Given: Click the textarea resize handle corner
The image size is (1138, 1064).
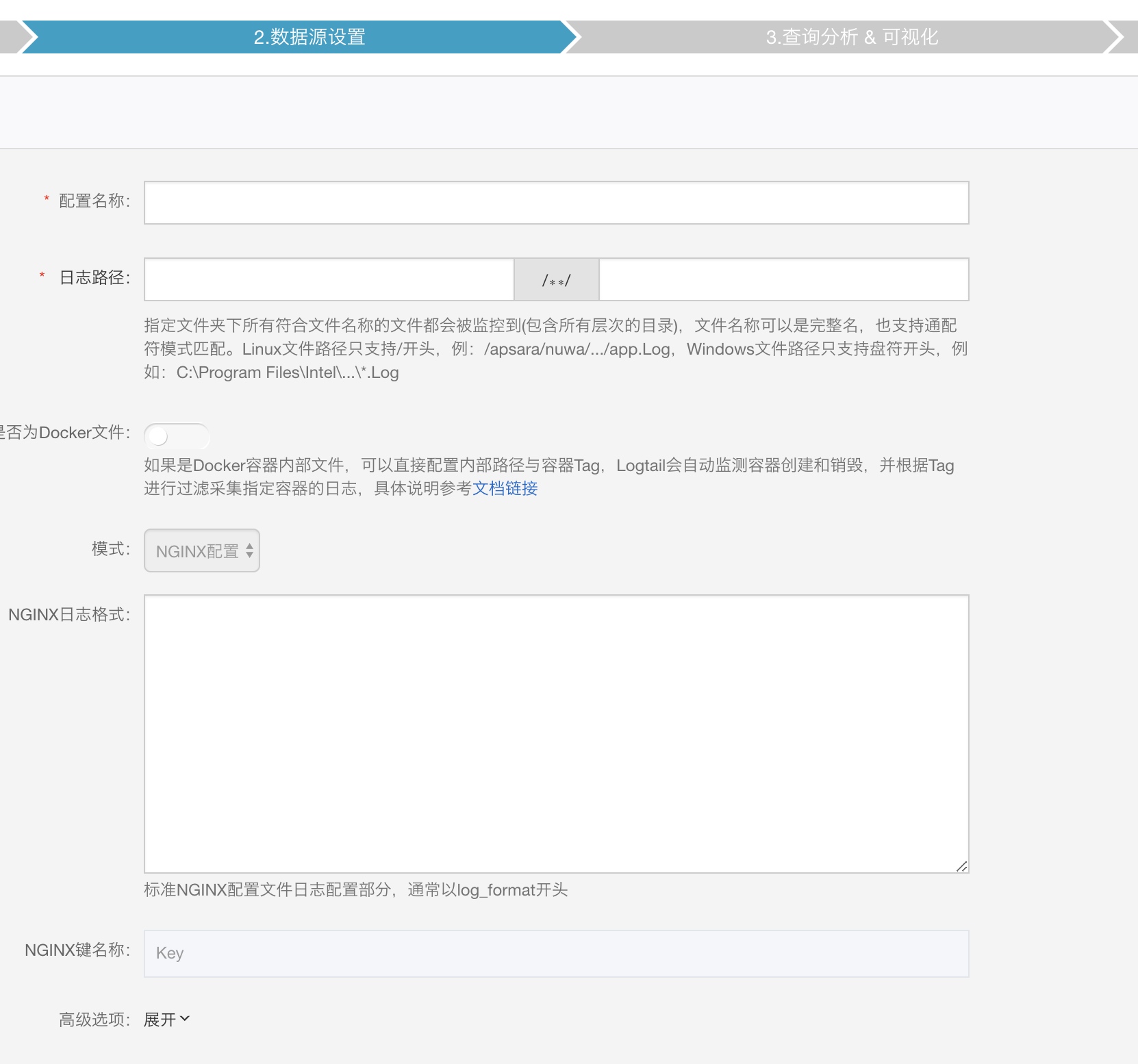Looking at the screenshot, I should click(961, 866).
